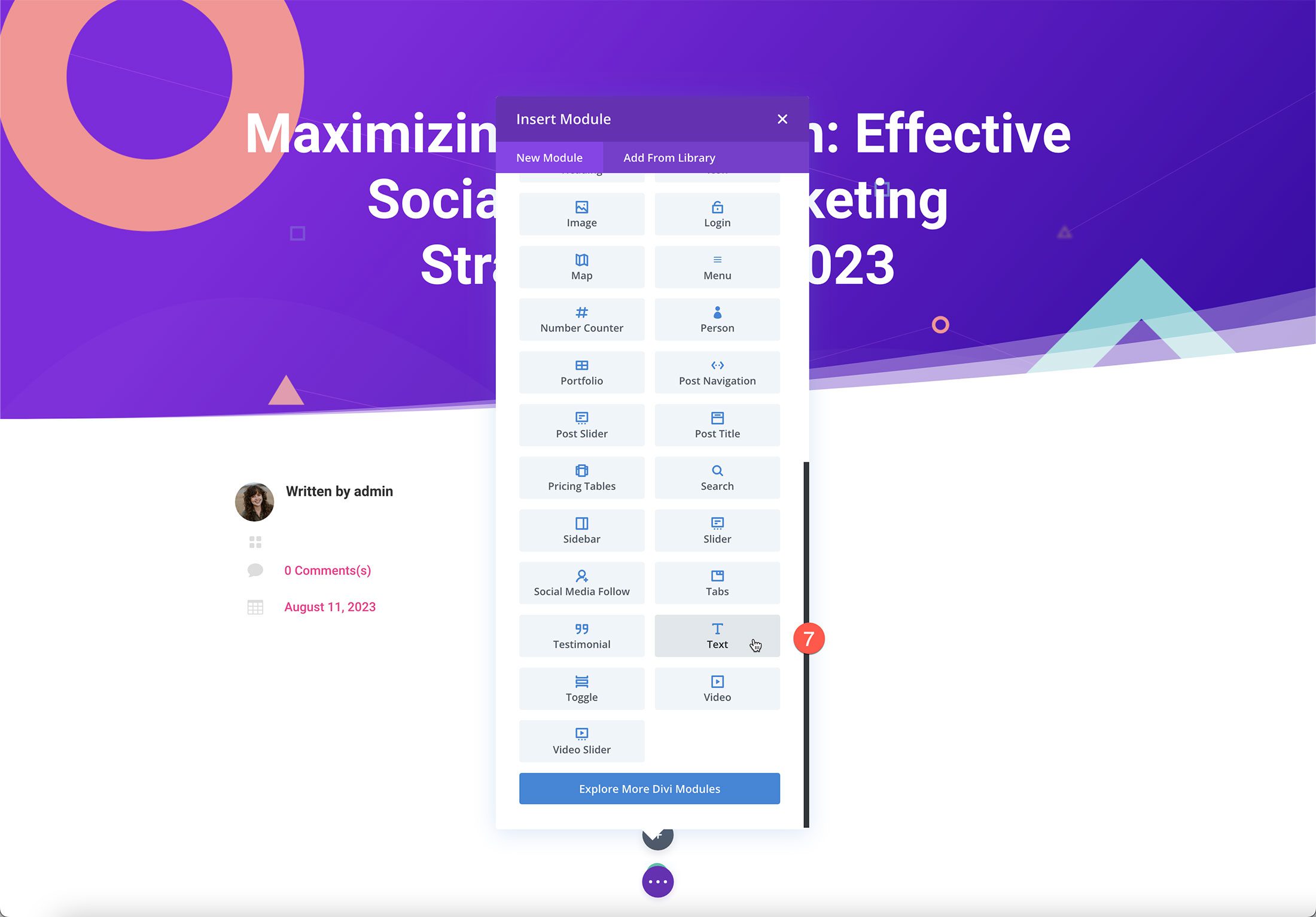Close the Insert Module dialog
This screenshot has height=917, width=1316.
(x=782, y=119)
